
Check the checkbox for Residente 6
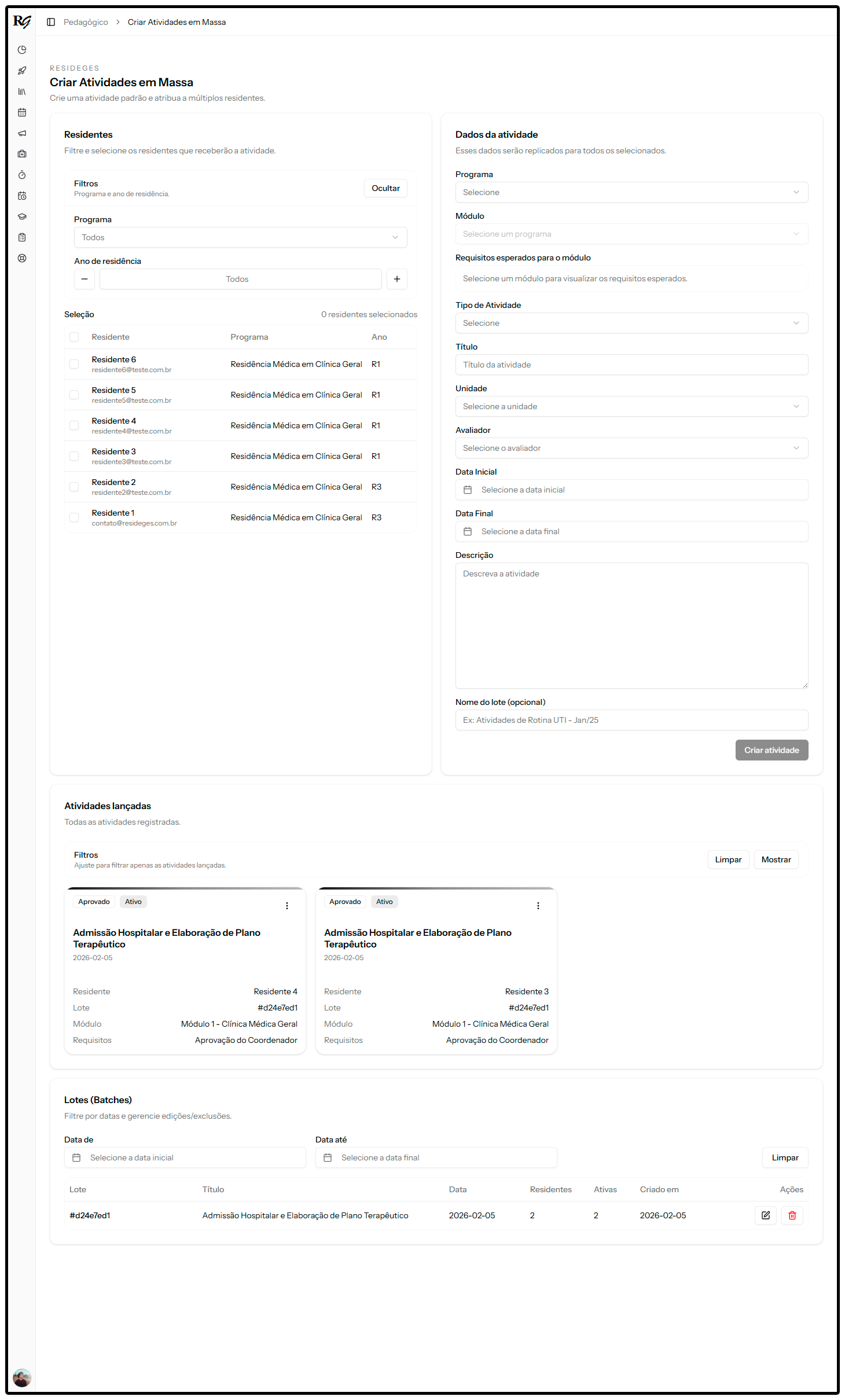coord(74,364)
